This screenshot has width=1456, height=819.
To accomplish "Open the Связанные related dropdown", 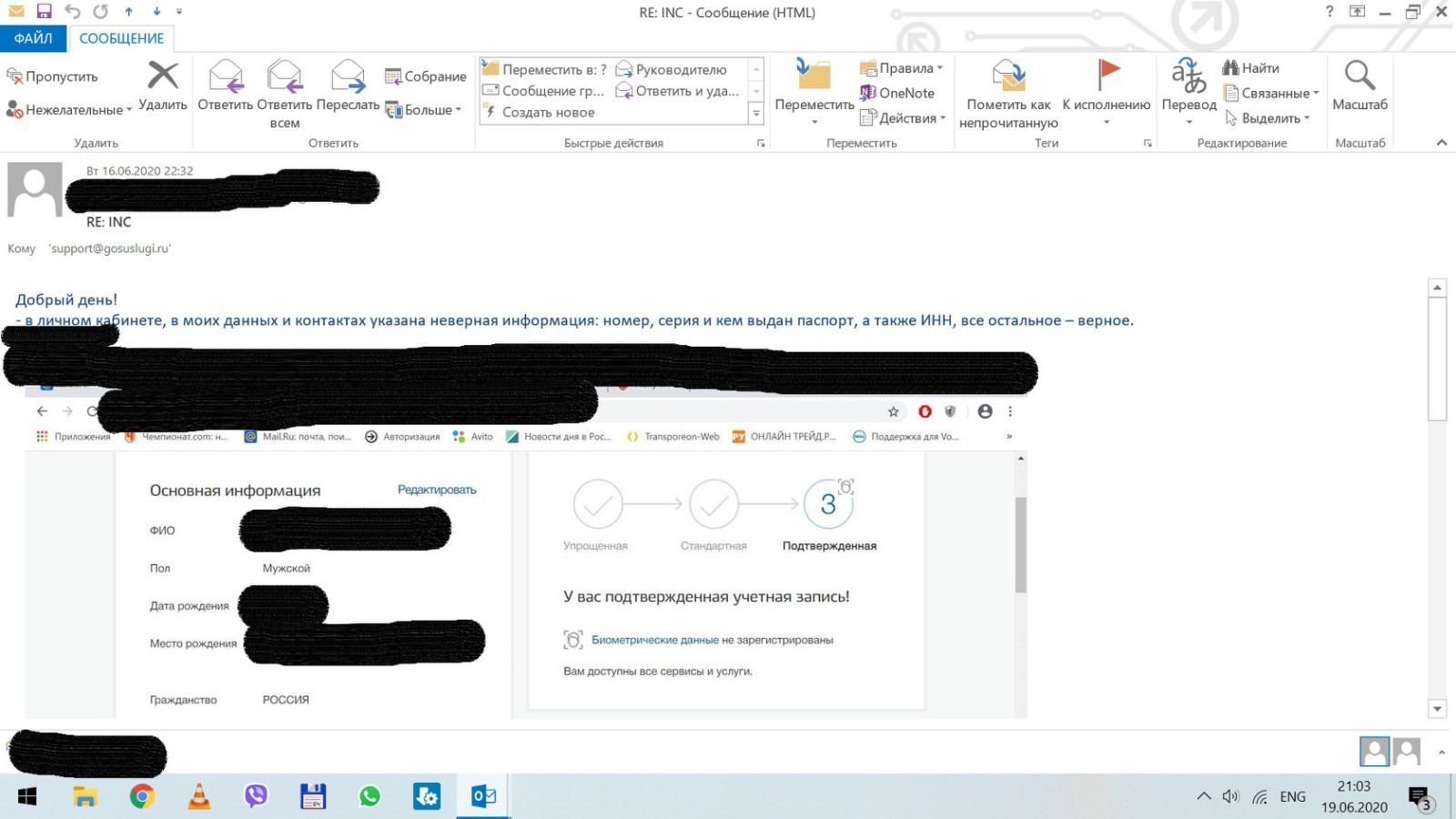I will pos(1270,93).
